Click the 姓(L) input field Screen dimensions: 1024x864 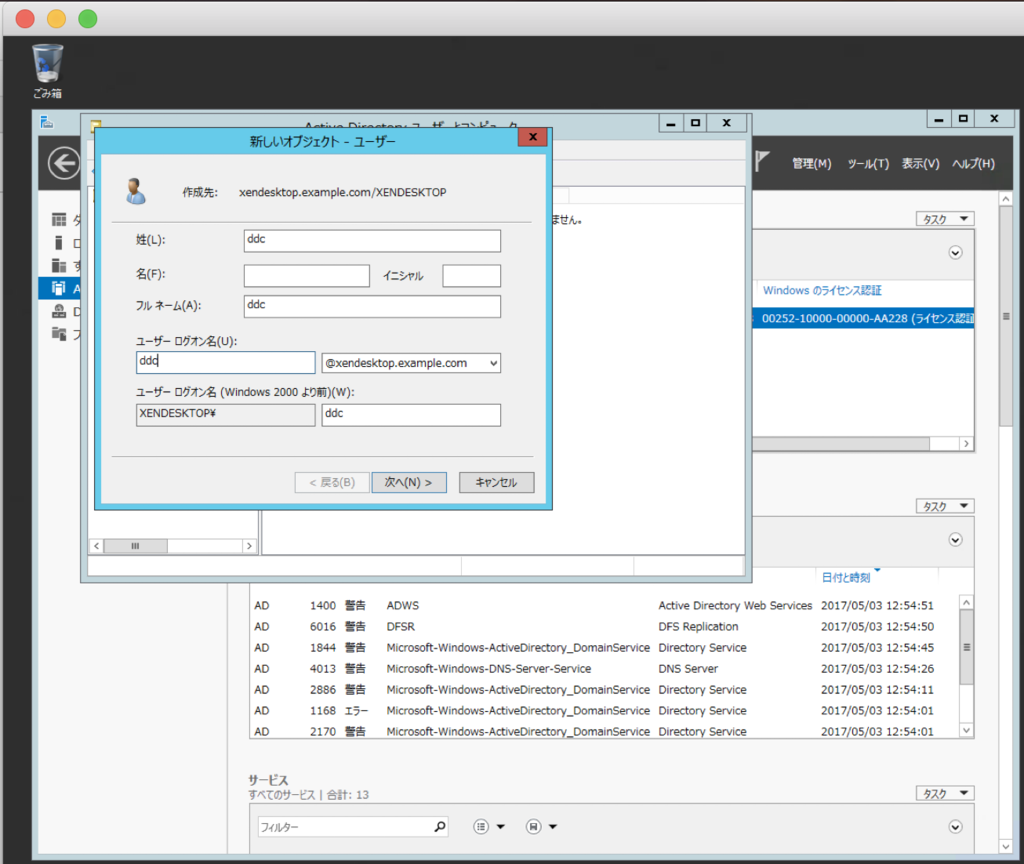click(x=372, y=240)
